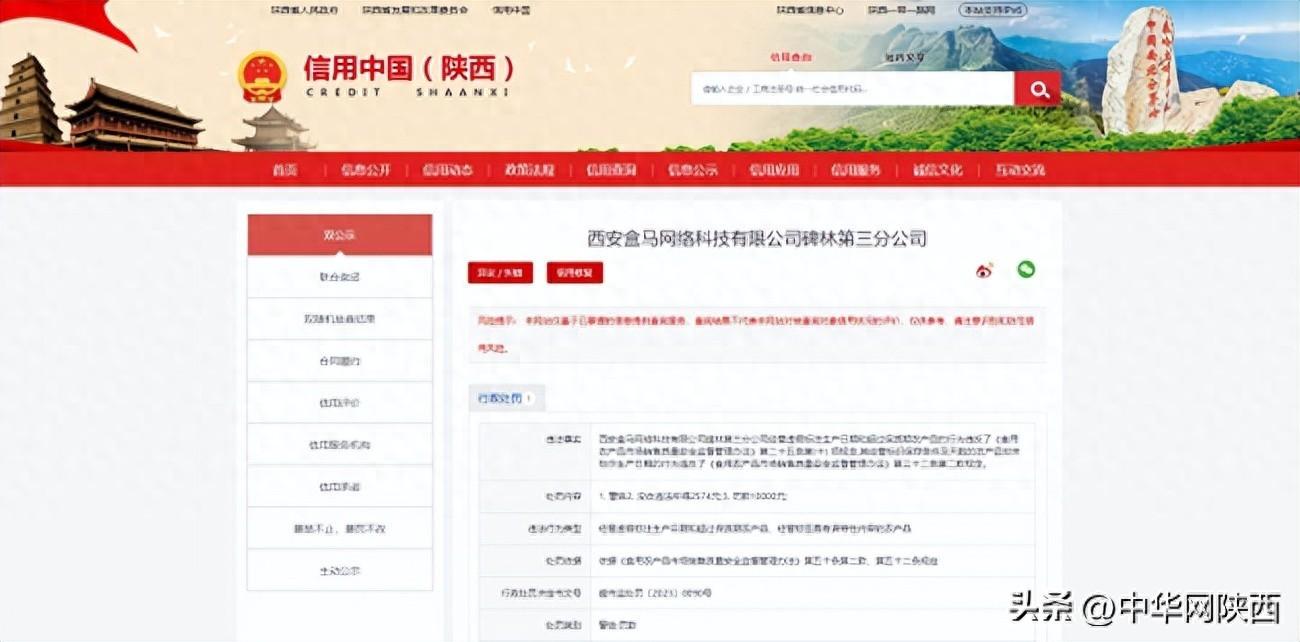Select the red 双公示 sidebar item
Viewport: 1300px width, 642px height.
(x=340, y=235)
